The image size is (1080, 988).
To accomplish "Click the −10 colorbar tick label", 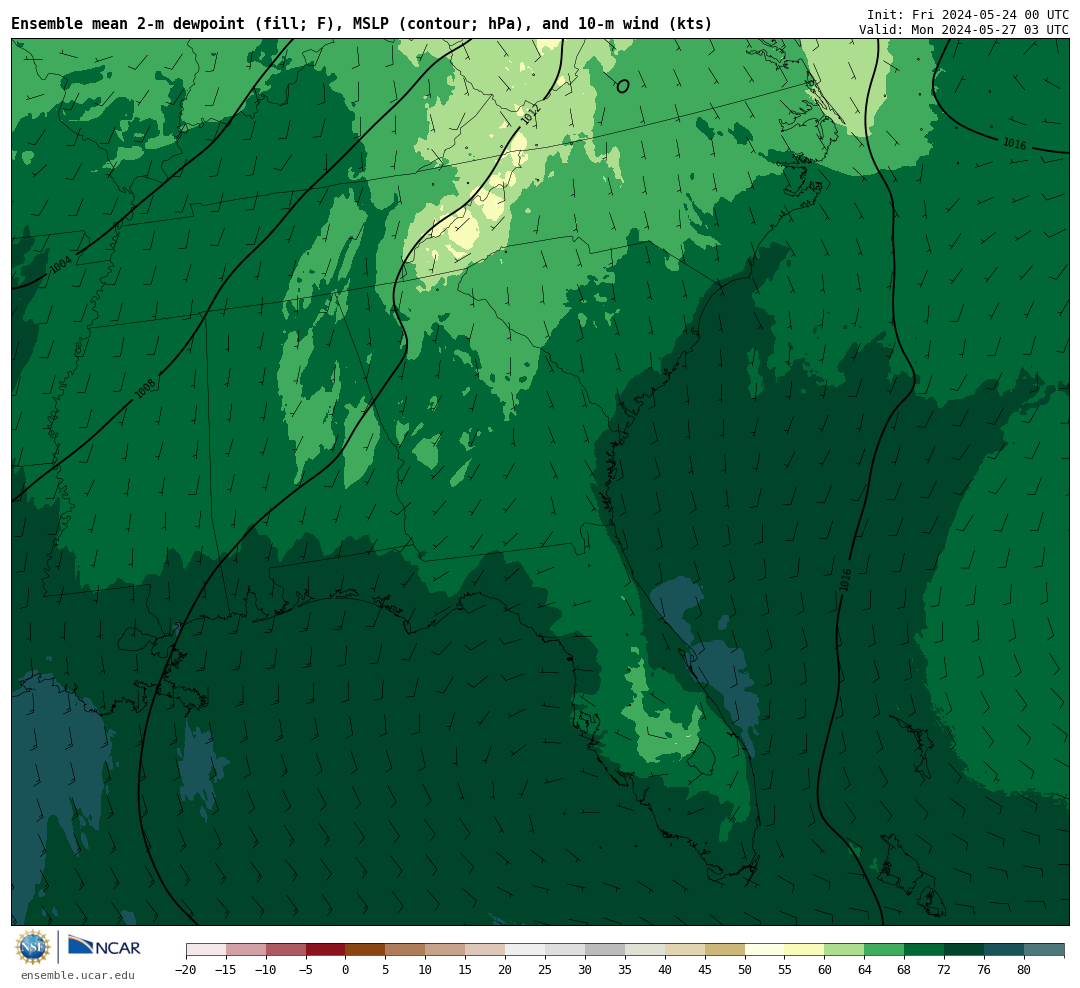I will pyautogui.click(x=266, y=970).
